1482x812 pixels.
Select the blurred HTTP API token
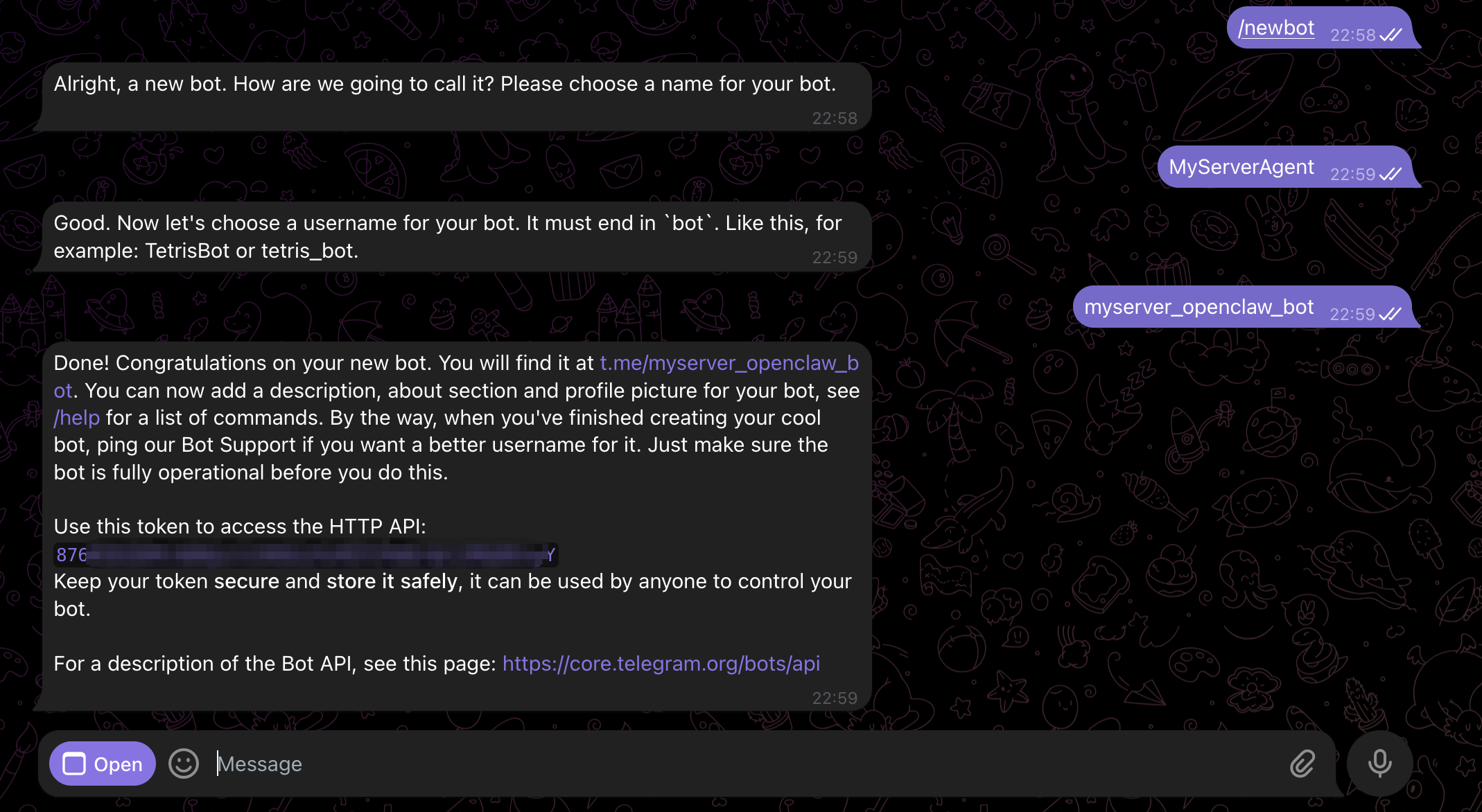tap(305, 554)
